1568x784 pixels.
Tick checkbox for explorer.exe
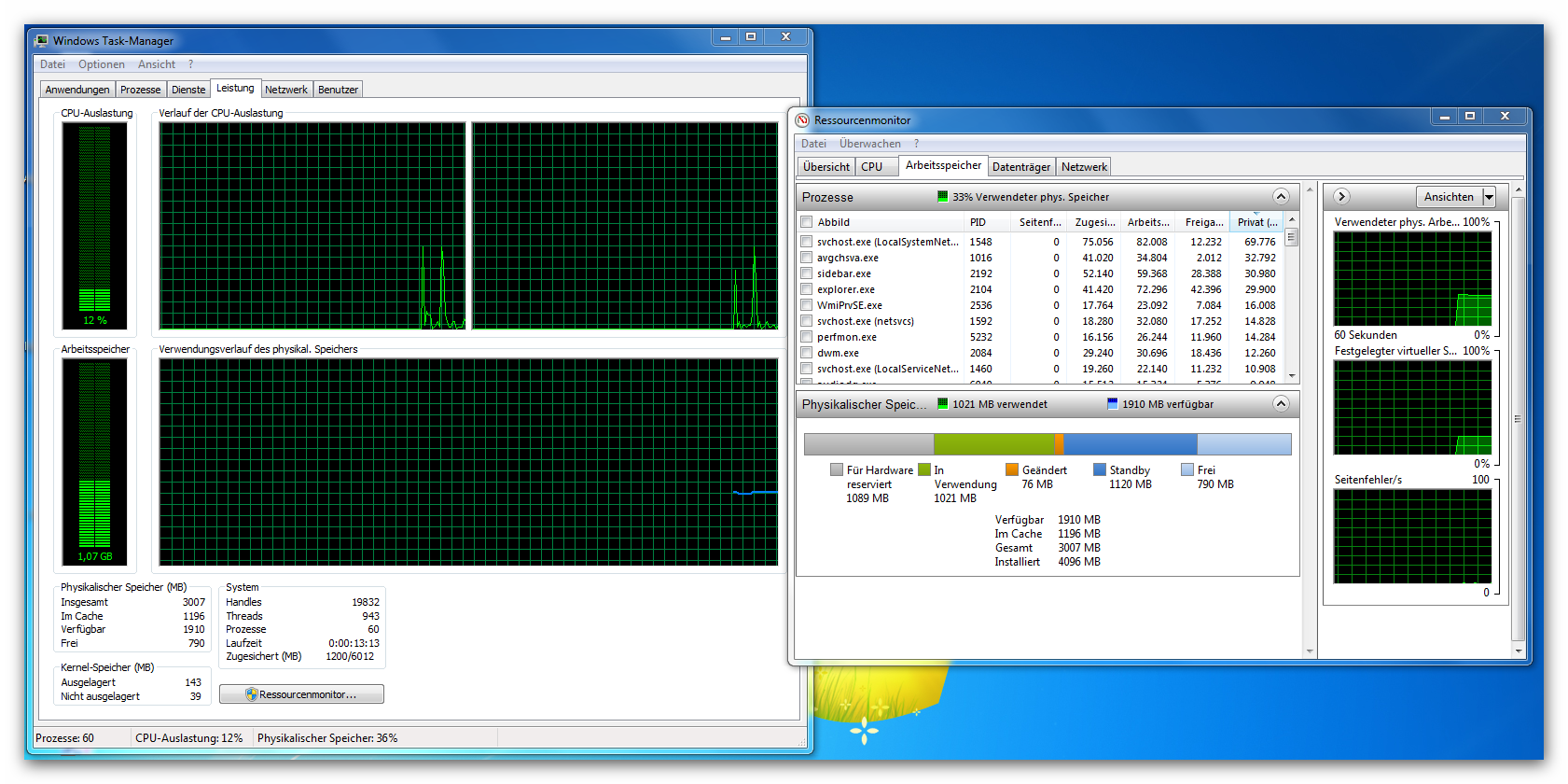click(x=807, y=288)
